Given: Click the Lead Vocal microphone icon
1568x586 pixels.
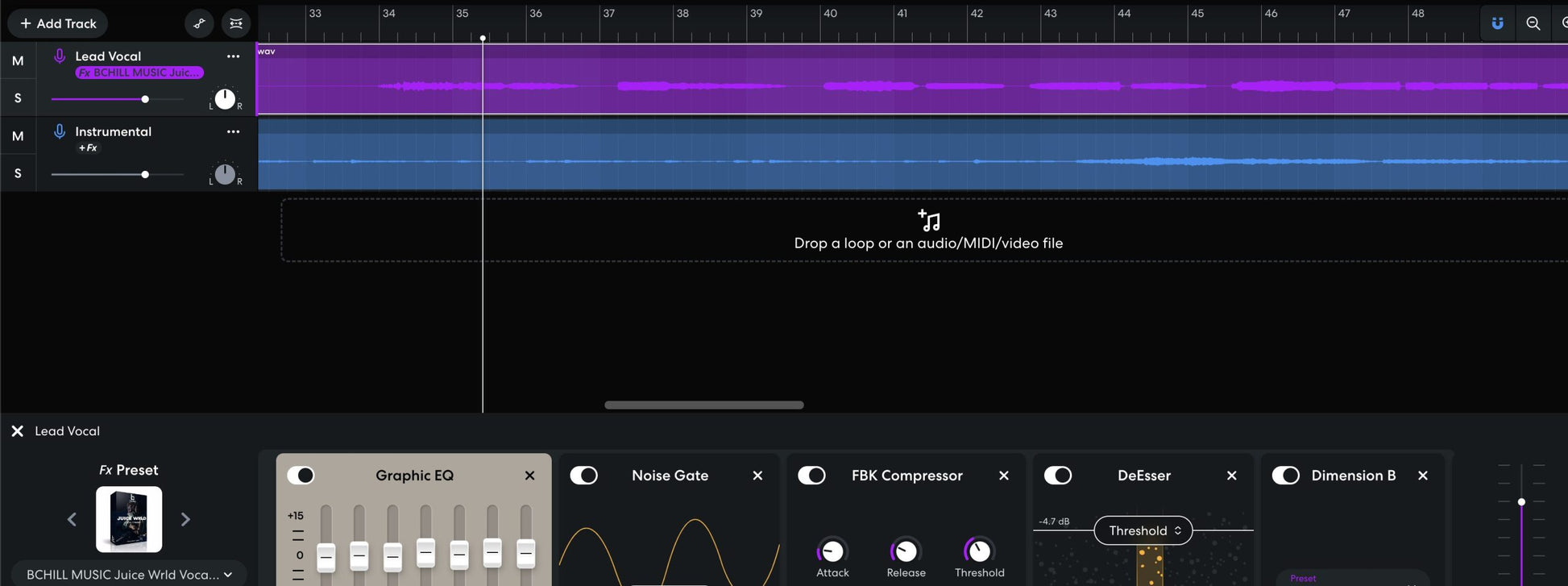Looking at the screenshot, I should (60, 56).
